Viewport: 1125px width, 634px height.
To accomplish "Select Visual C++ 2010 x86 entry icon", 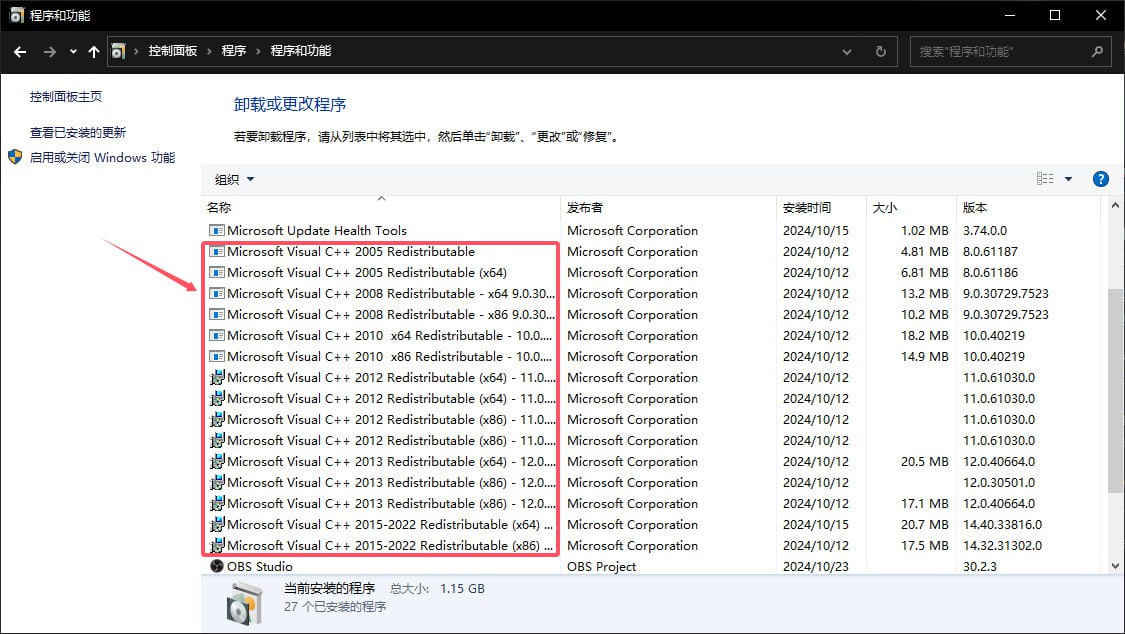I will click(x=216, y=356).
